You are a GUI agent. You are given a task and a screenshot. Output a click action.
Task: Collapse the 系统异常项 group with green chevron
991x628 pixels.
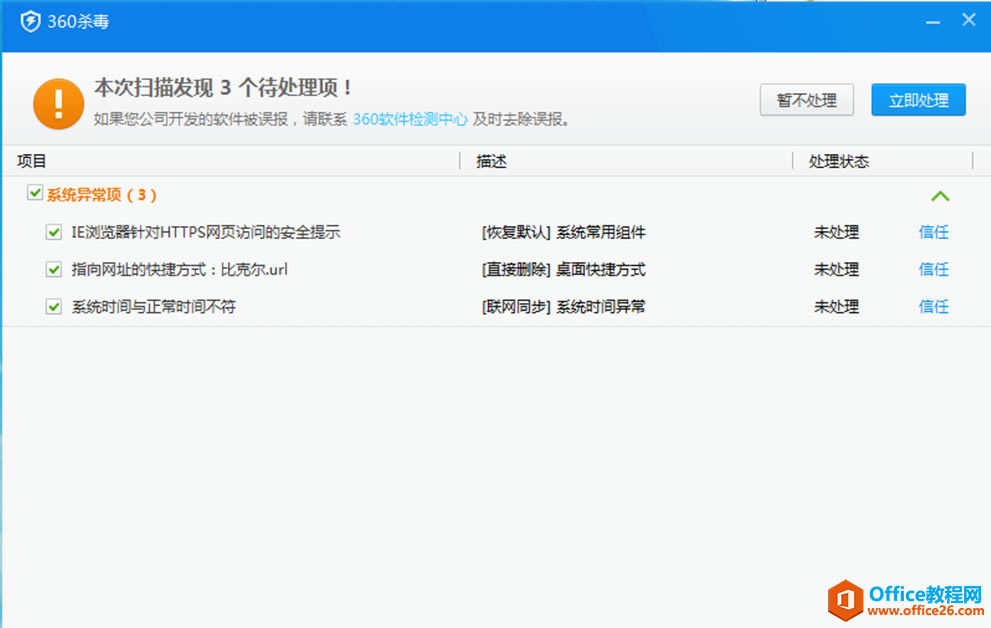click(x=940, y=196)
